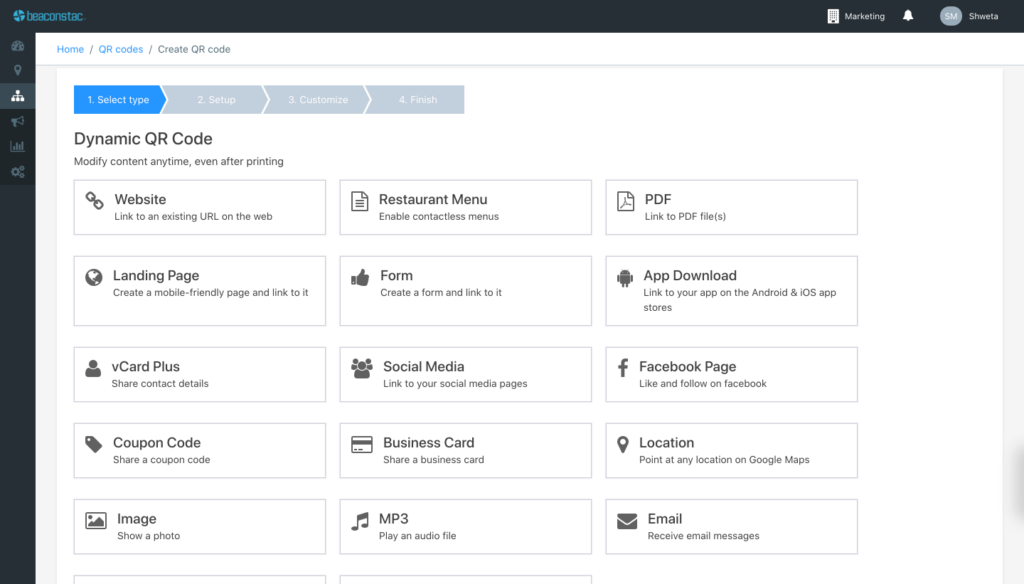Click the Form thumbs-up icon
Screen dimensions: 1024x584
[x=360, y=277]
